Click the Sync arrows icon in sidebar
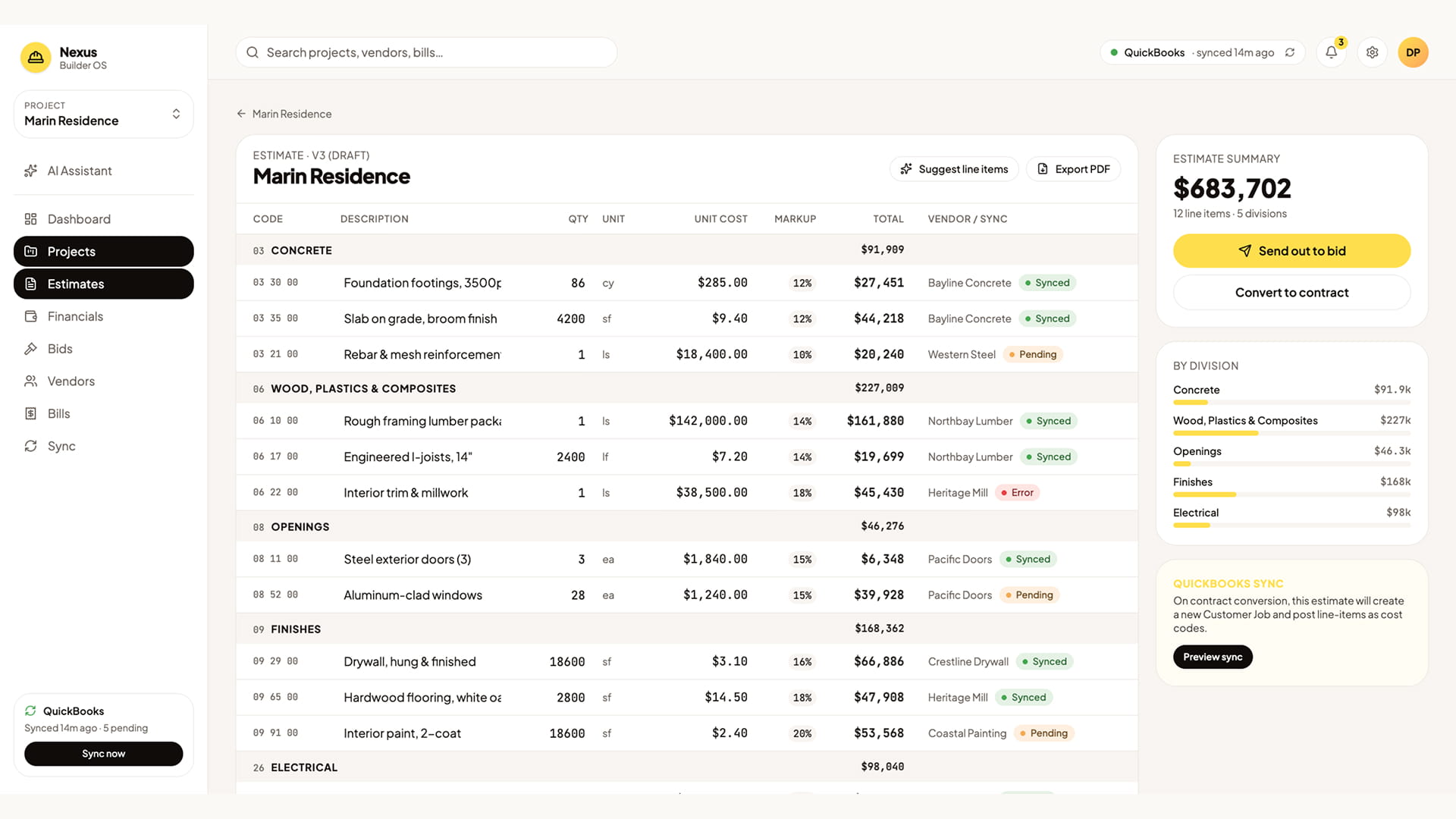1456x819 pixels. [31, 446]
